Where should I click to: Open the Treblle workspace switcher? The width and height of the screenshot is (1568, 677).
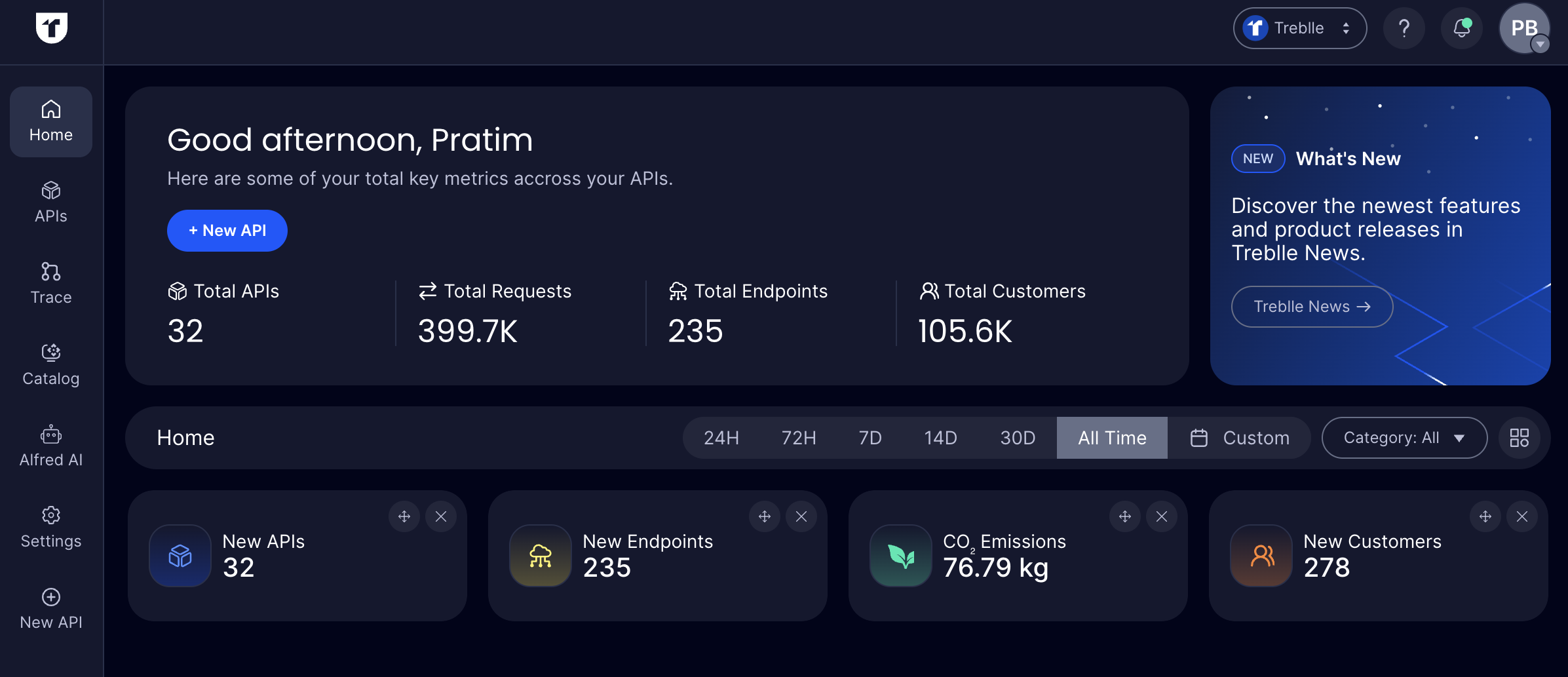[1299, 28]
